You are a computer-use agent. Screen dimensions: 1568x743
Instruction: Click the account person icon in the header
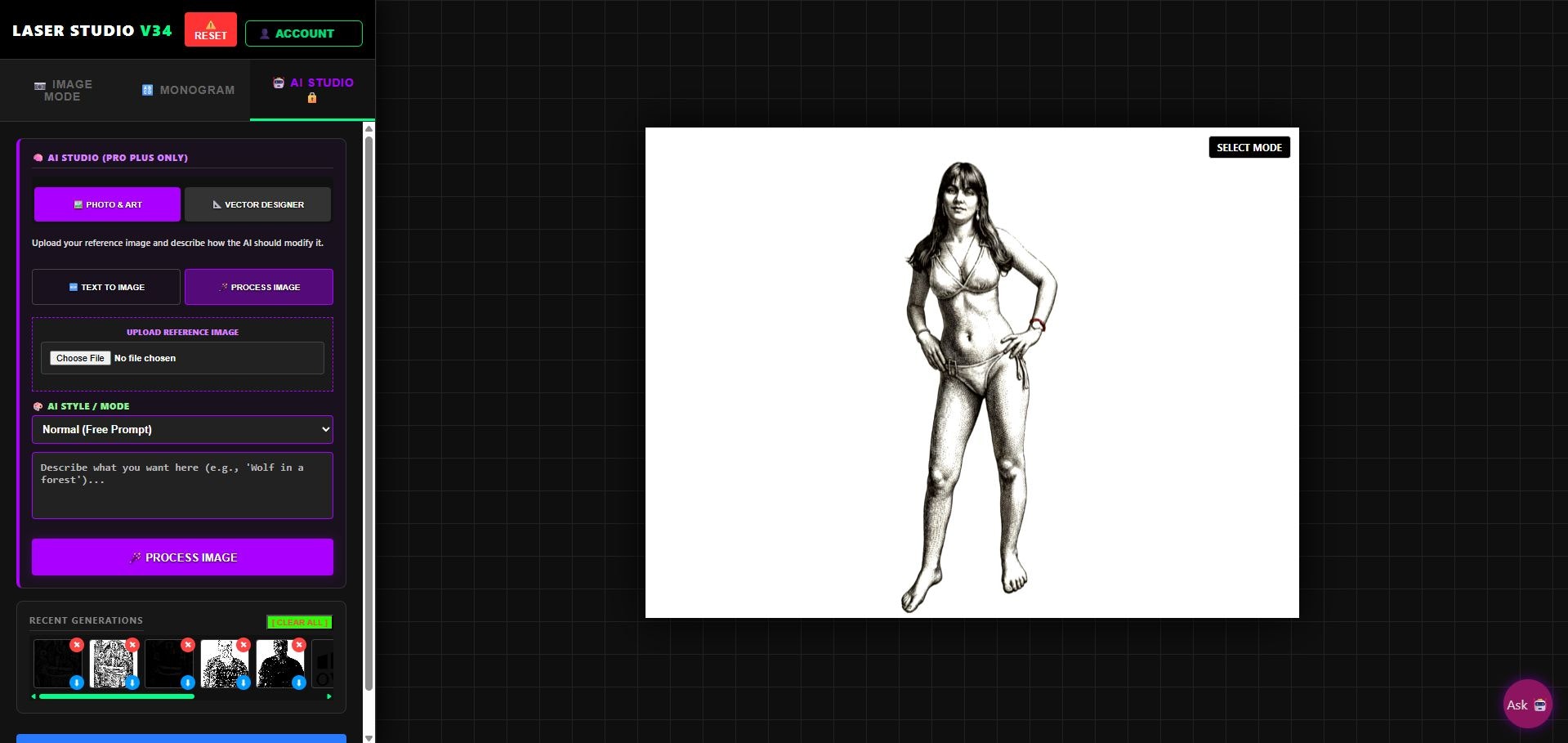tap(264, 33)
